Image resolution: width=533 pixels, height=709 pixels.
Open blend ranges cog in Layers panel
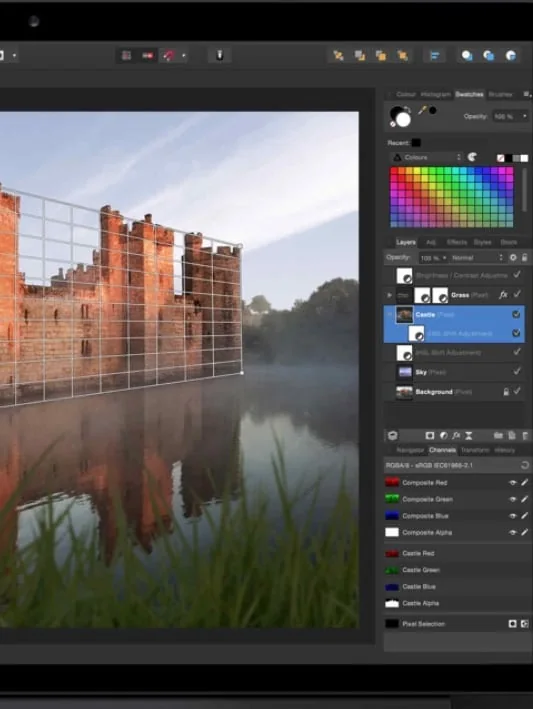click(x=513, y=257)
